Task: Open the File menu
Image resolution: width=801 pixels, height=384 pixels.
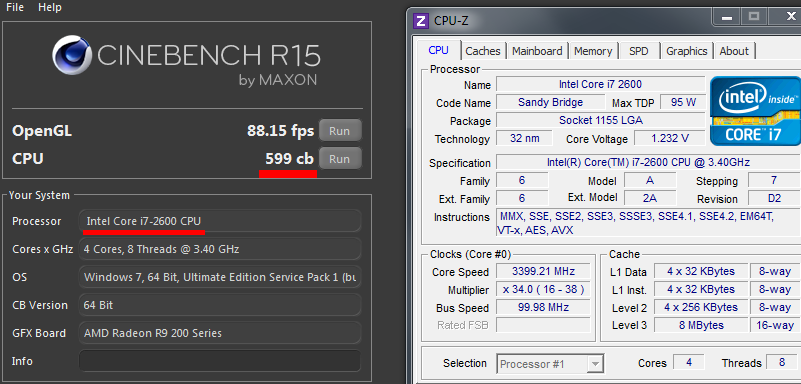Action: coord(15,8)
